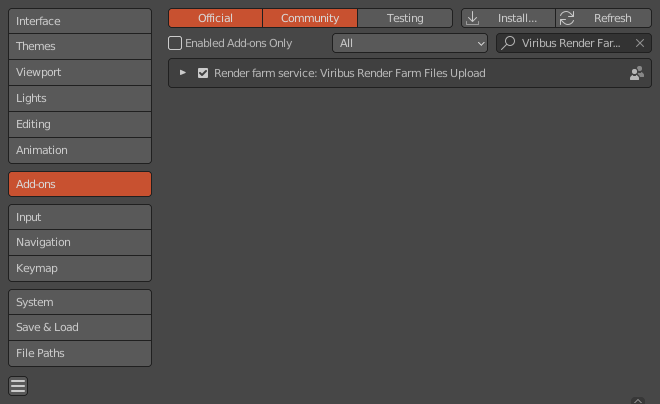The image size is (660, 404).
Task: Click the magnifier search icon
Action: coord(509,43)
